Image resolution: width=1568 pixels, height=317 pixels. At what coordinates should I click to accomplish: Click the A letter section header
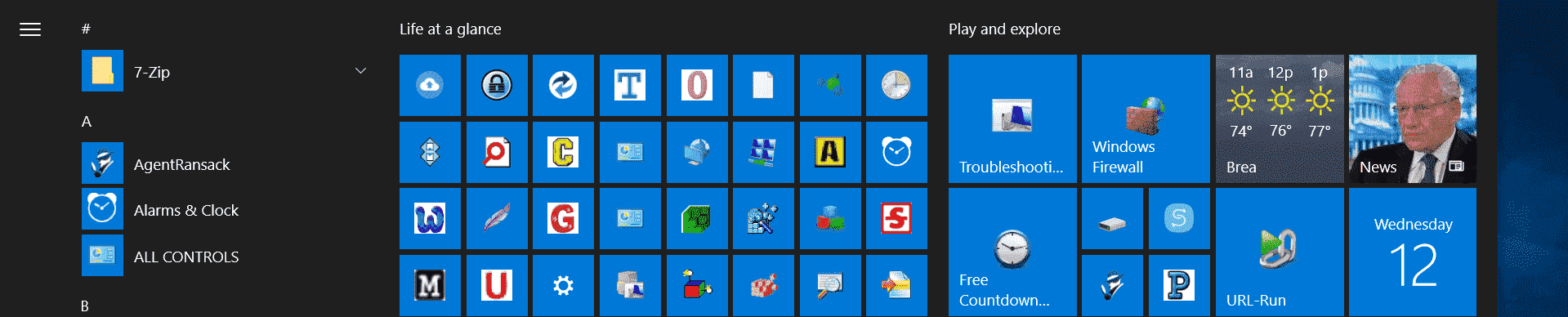point(87,122)
